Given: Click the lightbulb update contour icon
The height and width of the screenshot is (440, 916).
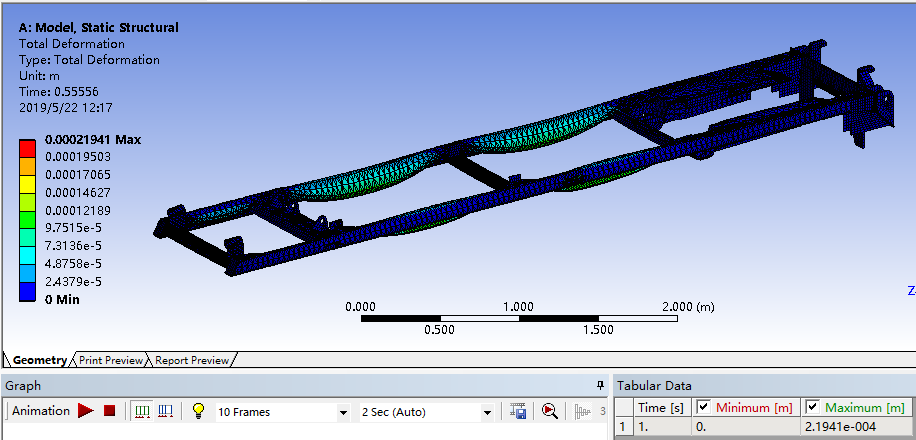Looking at the screenshot, I should click(199, 411).
